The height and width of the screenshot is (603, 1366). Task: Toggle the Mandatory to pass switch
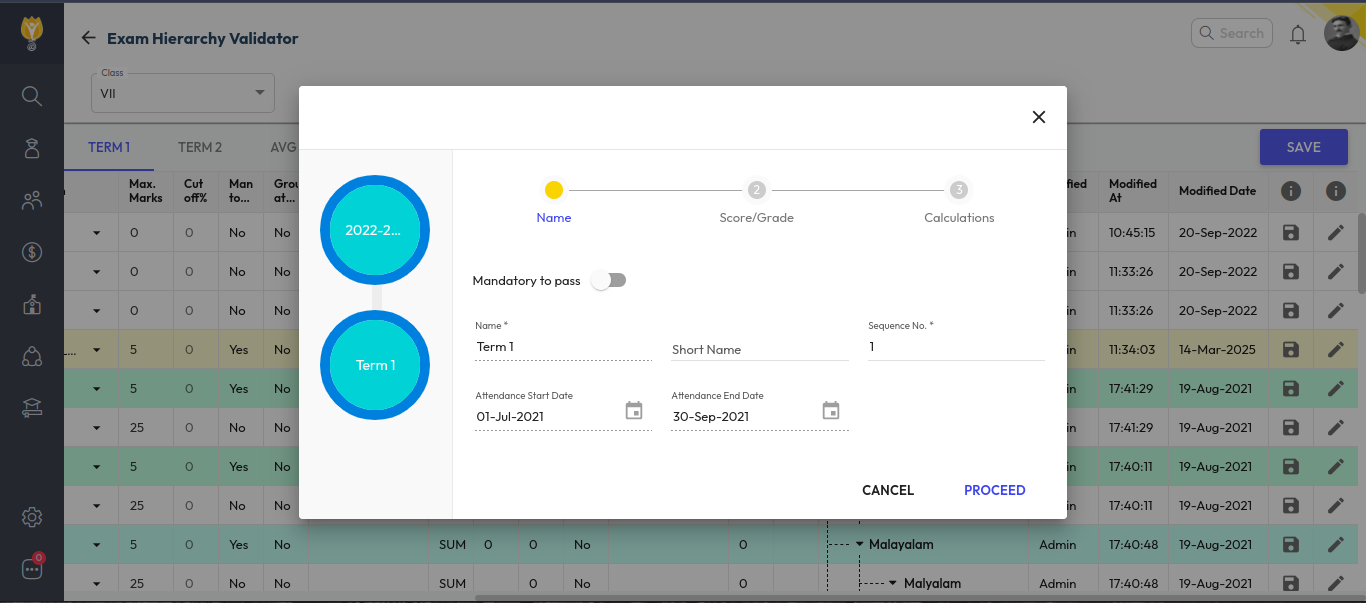pyautogui.click(x=609, y=281)
